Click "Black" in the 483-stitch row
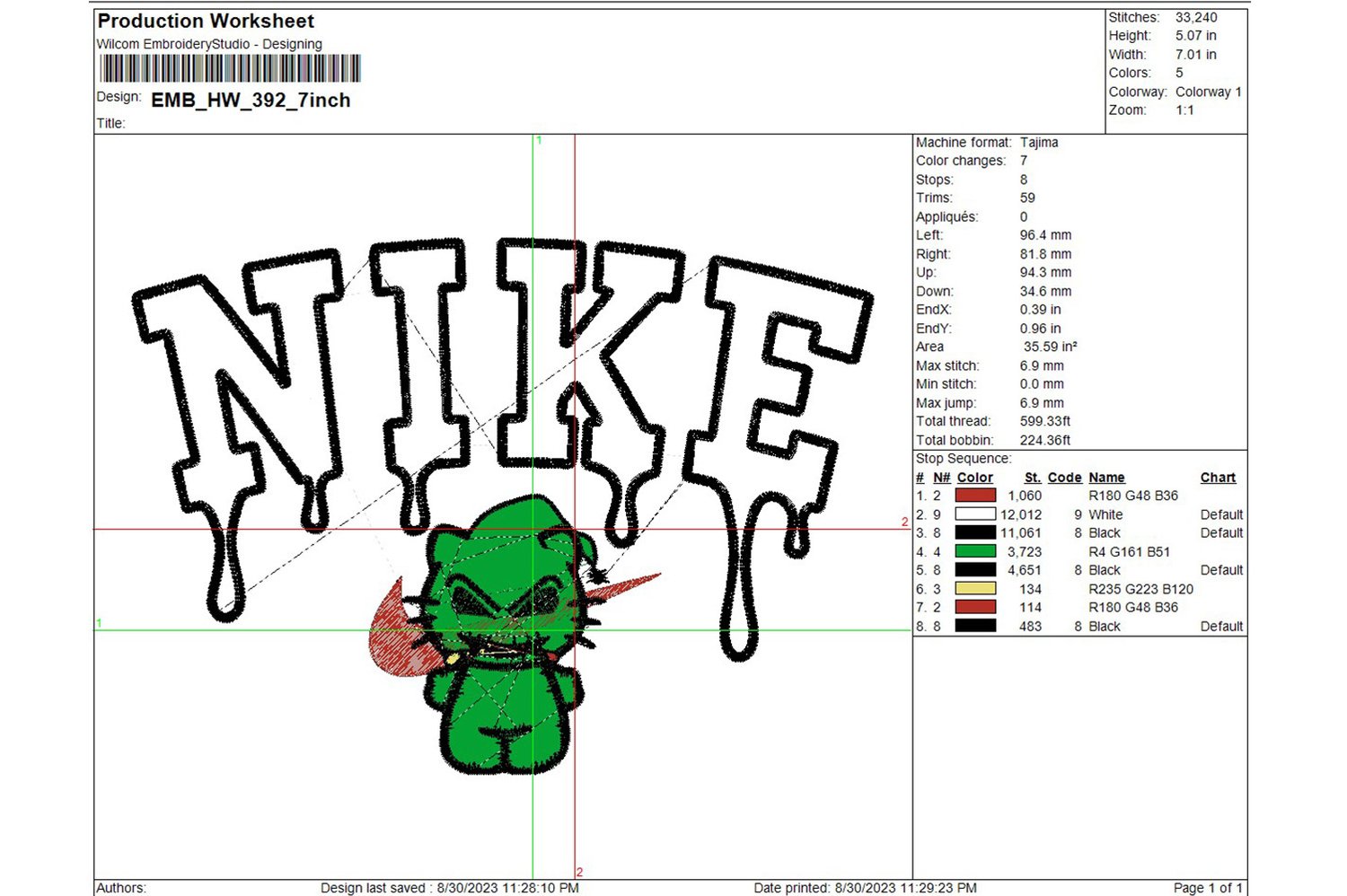This screenshot has width=1347, height=896. click(1105, 627)
